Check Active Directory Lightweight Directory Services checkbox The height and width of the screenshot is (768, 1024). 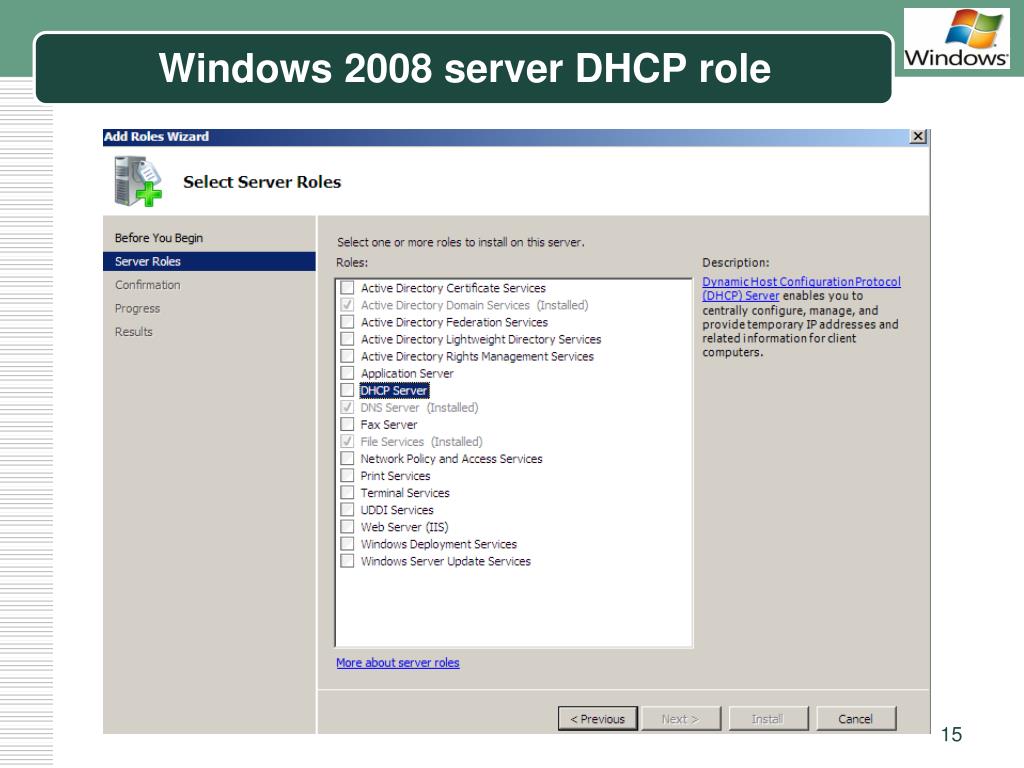pos(347,338)
